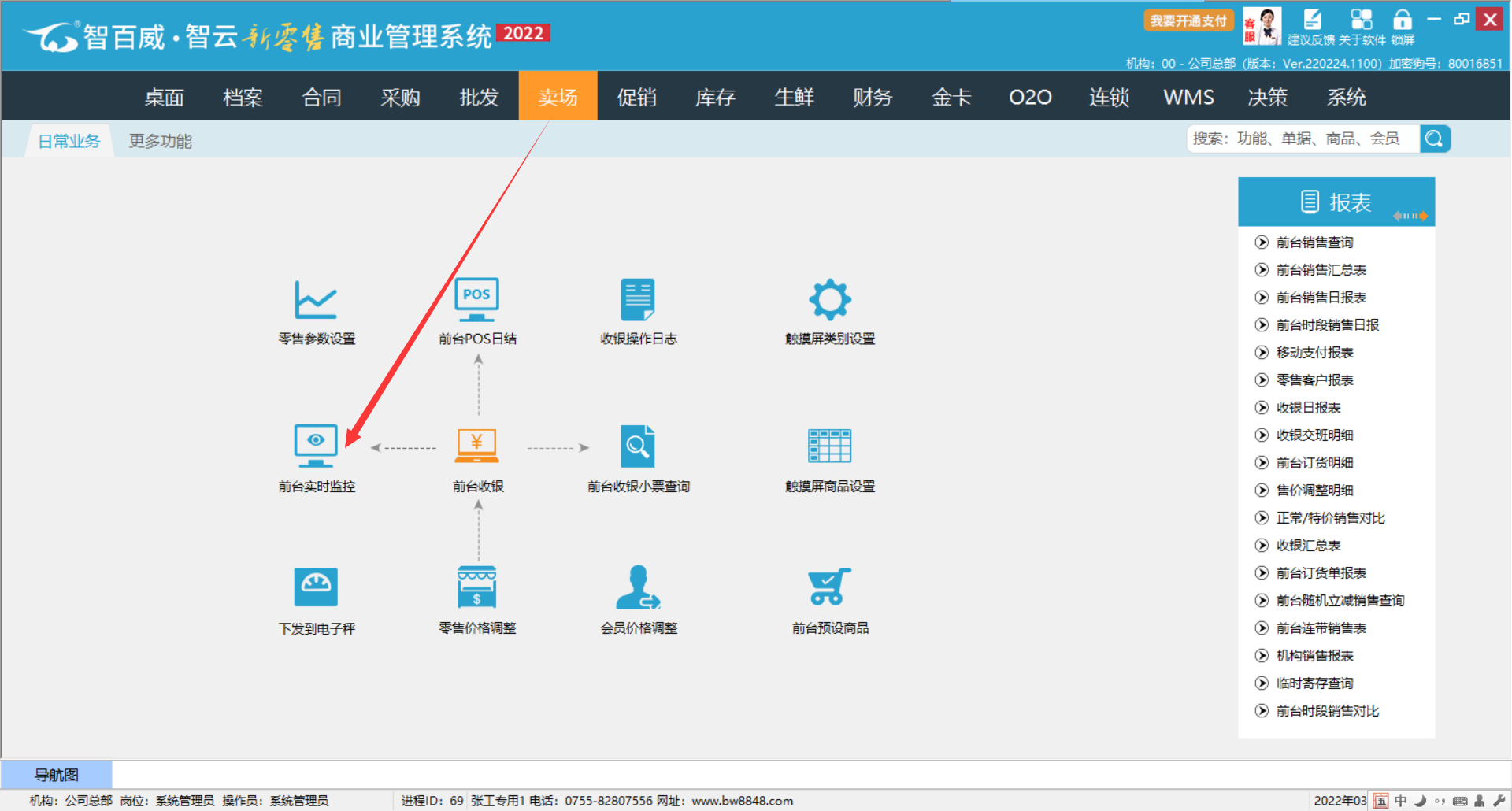Open 下发到电子秤 scale icon
The image size is (1512, 811).
click(316, 587)
